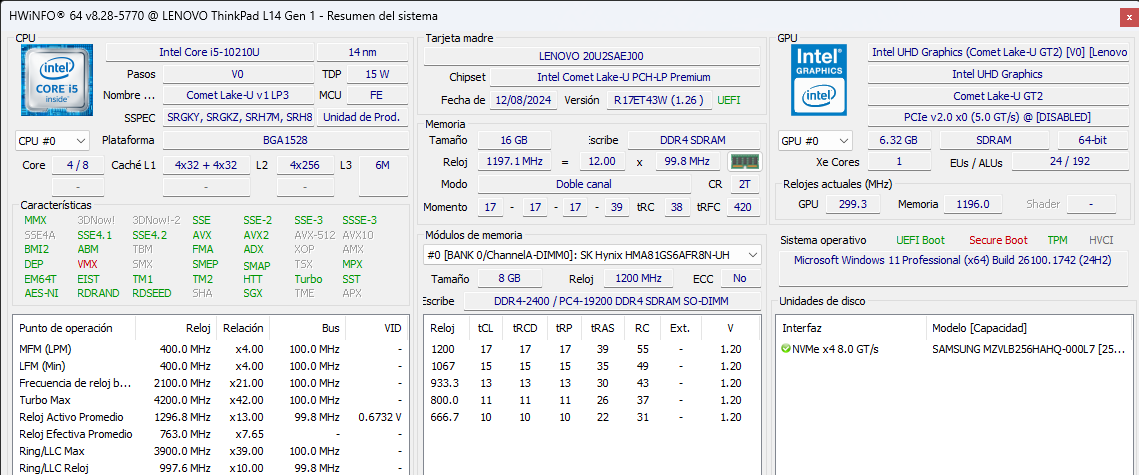This screenshot has height=475, width=1139.
Task: Click the TDP 15 W value
Action: point(378,74)
